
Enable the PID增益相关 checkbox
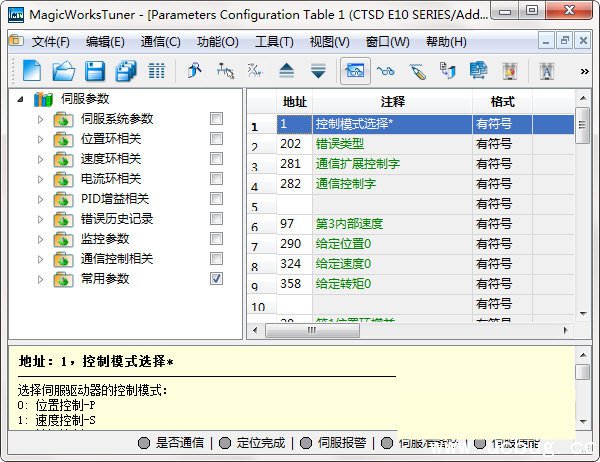click(x=216, y=199)
